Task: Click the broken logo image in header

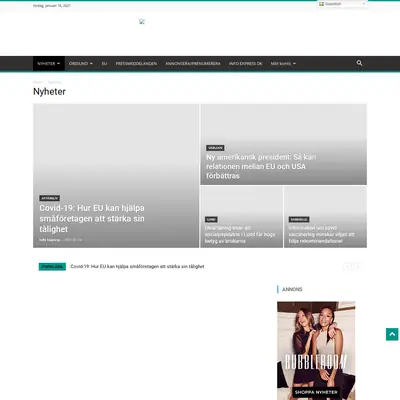Action: (142, 22)
